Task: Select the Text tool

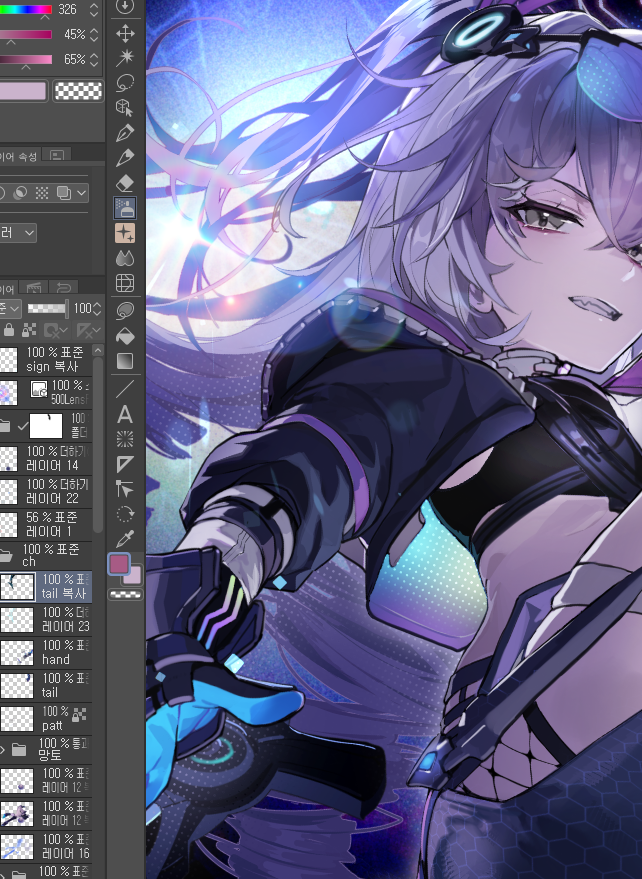Action: (124, 414)
